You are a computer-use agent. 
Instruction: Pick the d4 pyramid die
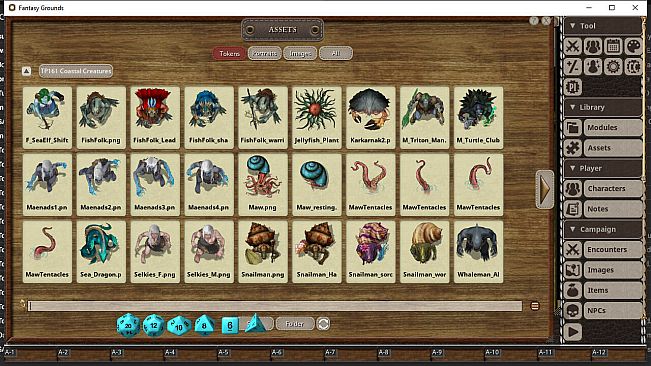coord(255,324)
